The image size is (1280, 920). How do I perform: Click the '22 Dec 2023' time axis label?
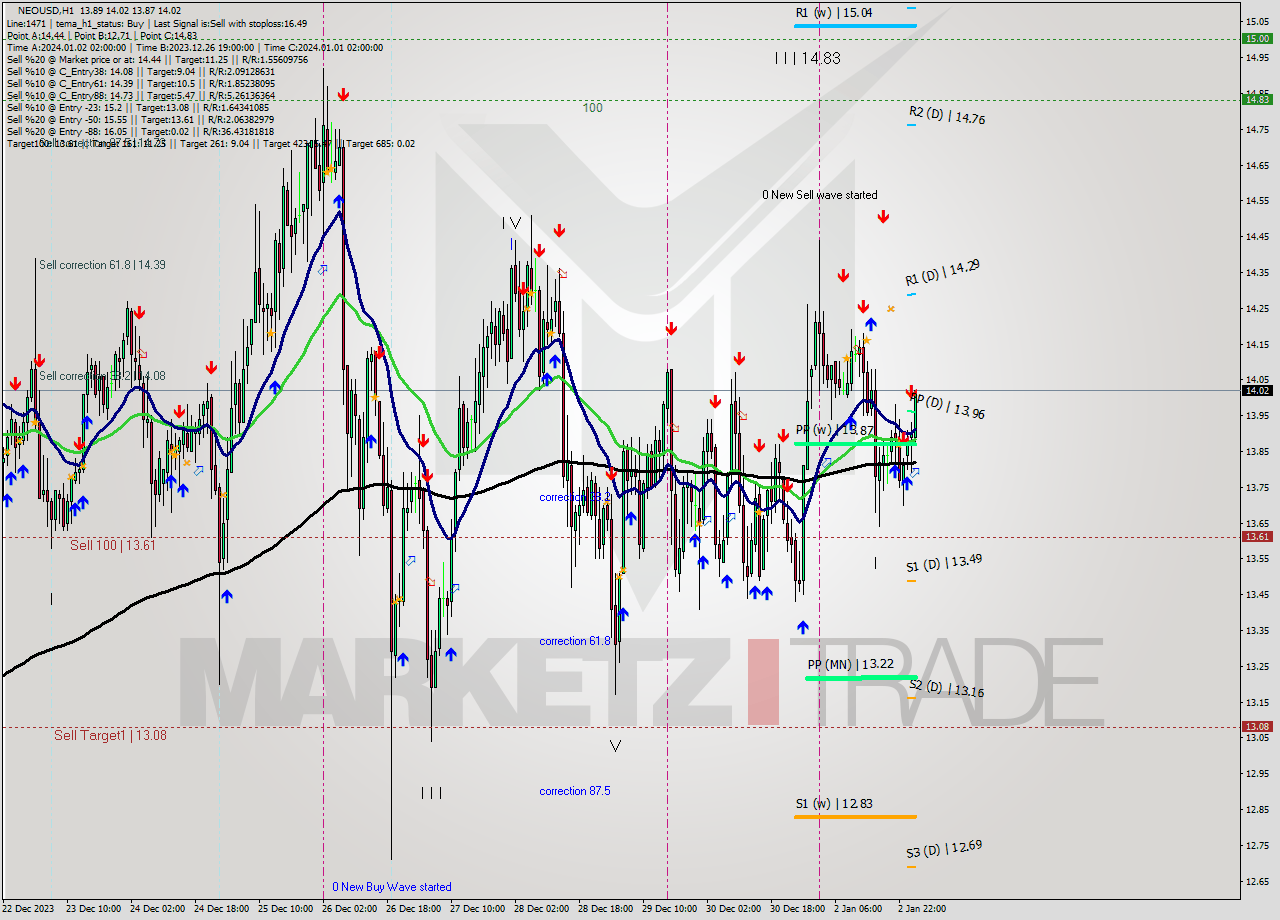29,909
